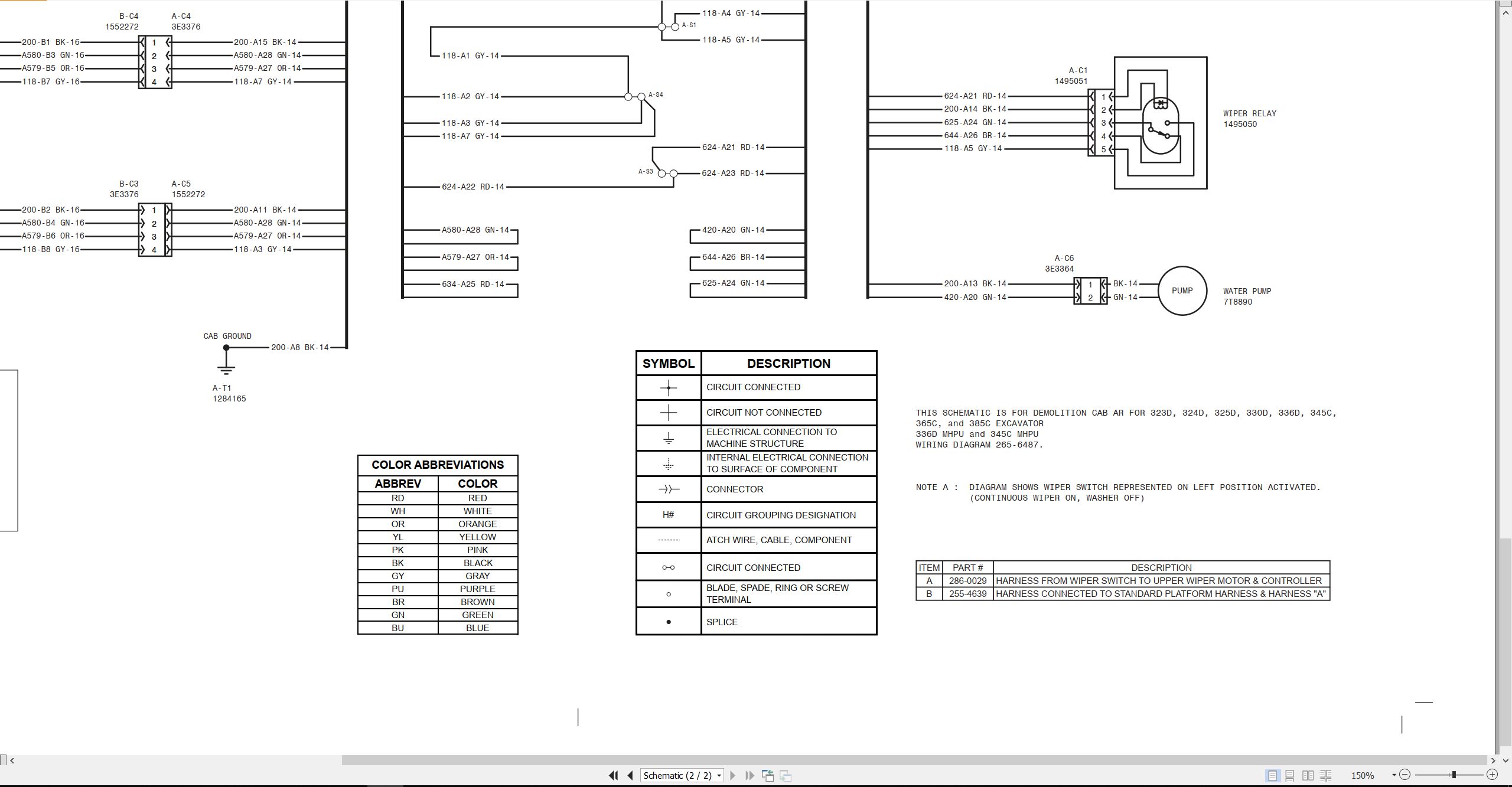1512x787 pixels.
Task: Click the NOTE A text
Action: tap(1117, 492)
